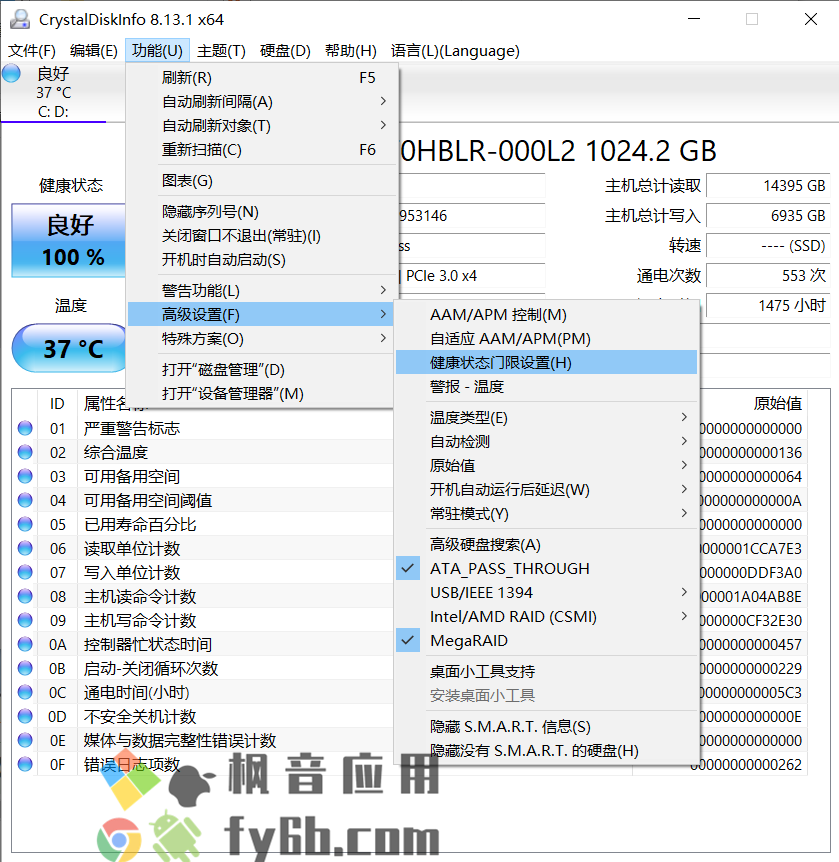Viewport: 839px width, 862px height.
Task: Expand 自动刷新对象(T) submenu
Action: tap(261, 125)
